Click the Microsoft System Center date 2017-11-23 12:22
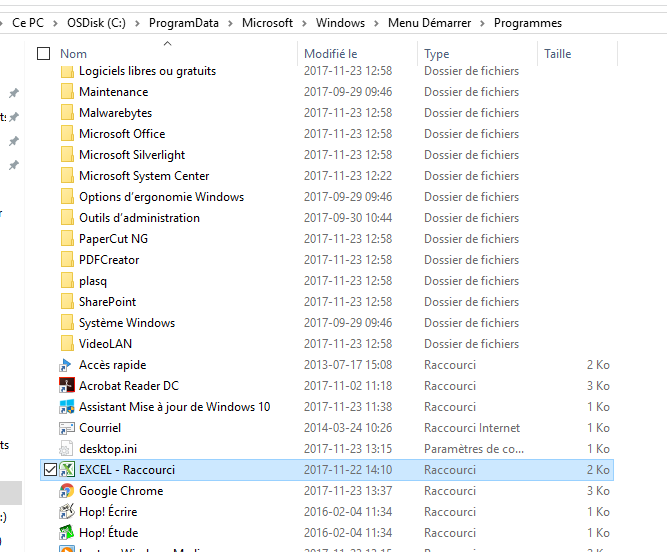Screen dimensions: 667x552 point(348,176)
